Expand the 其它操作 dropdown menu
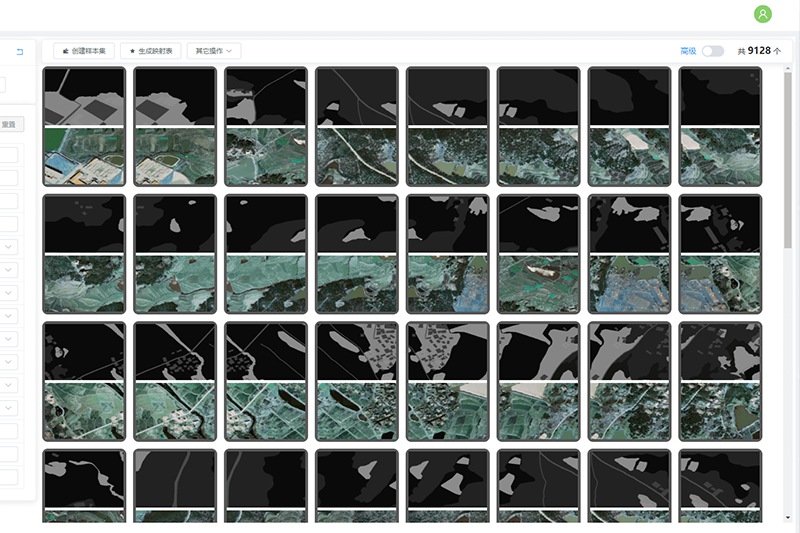Screen dimensions: 800x533 pyautogui.click(x=214, y=51)
